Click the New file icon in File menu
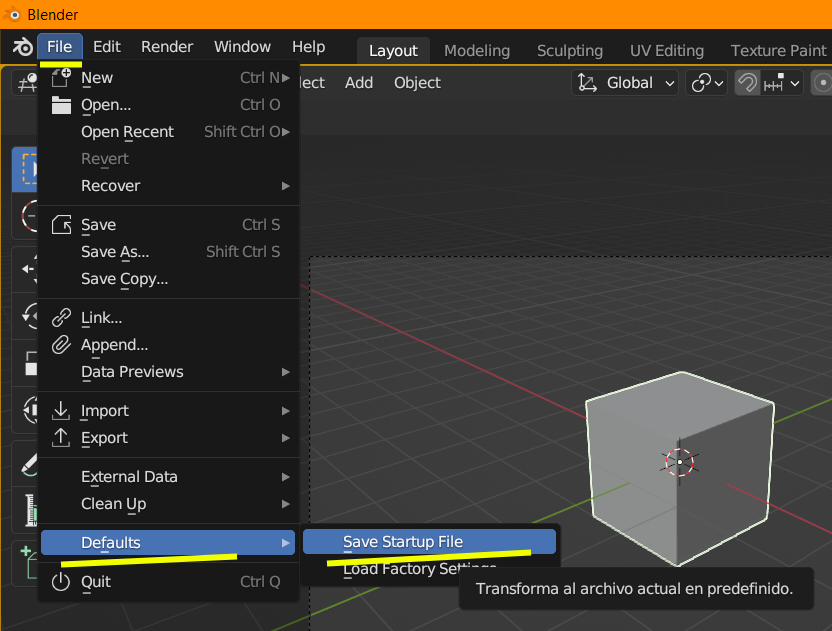 click(x=61, y=78)
